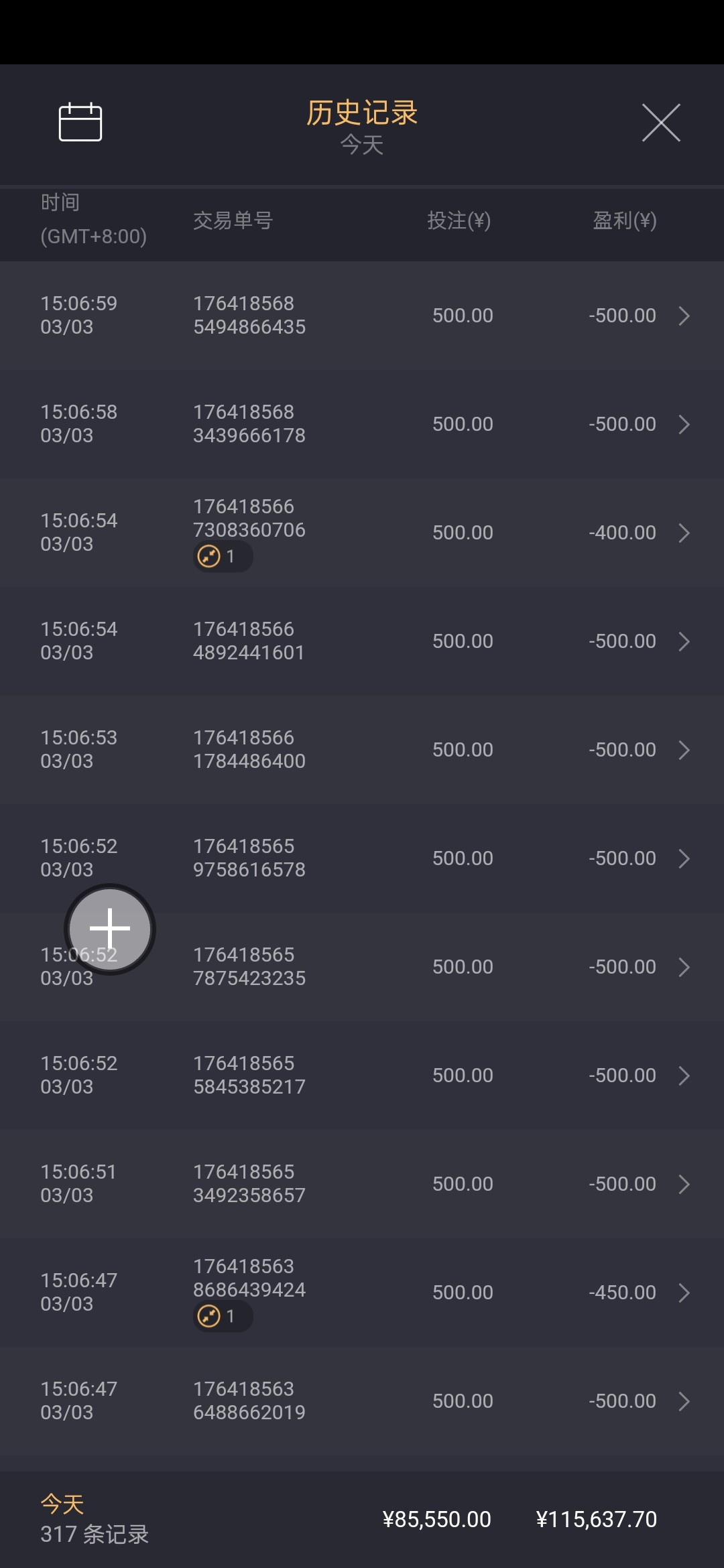Close the history records screen
The image size is (724, 1568).
click(x=661, y=123)
